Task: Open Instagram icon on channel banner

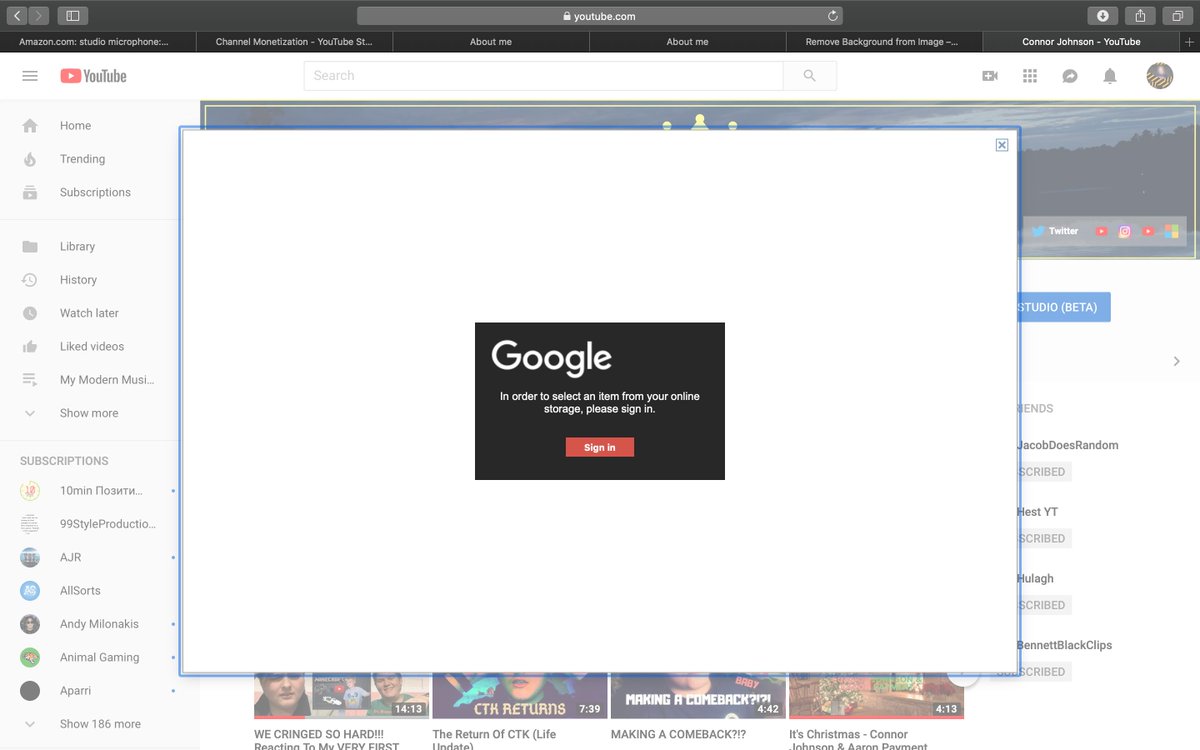Action: [1125, 231]
